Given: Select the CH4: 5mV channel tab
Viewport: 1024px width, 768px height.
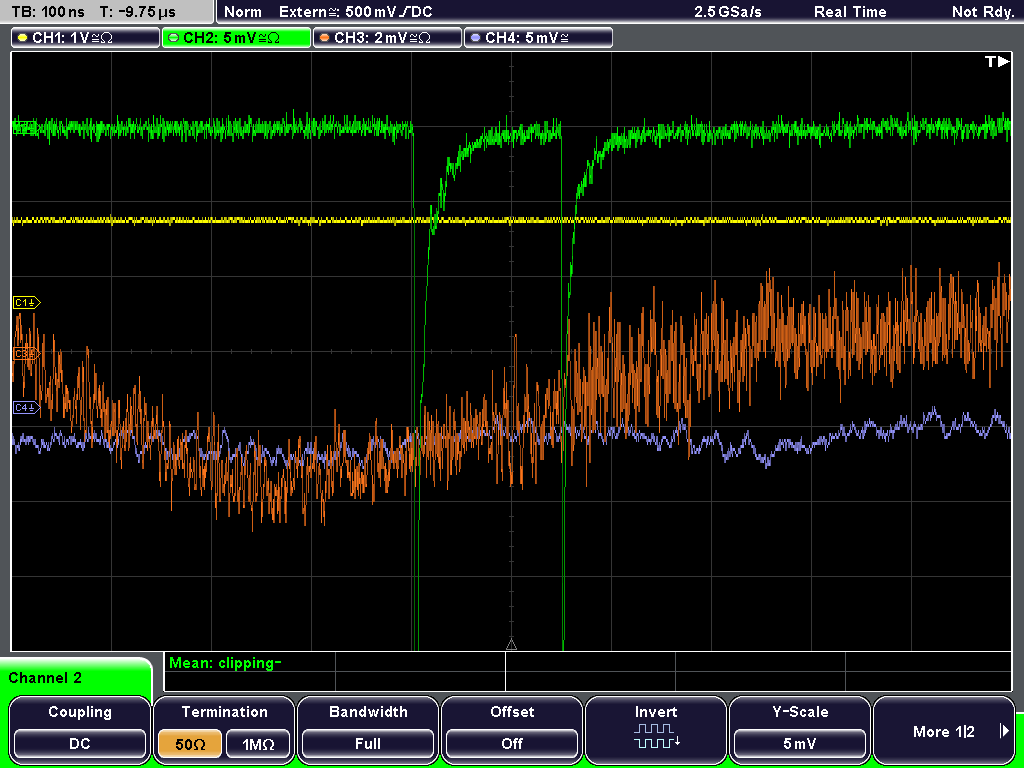Looking at the screenshot, I should (538, 38).
